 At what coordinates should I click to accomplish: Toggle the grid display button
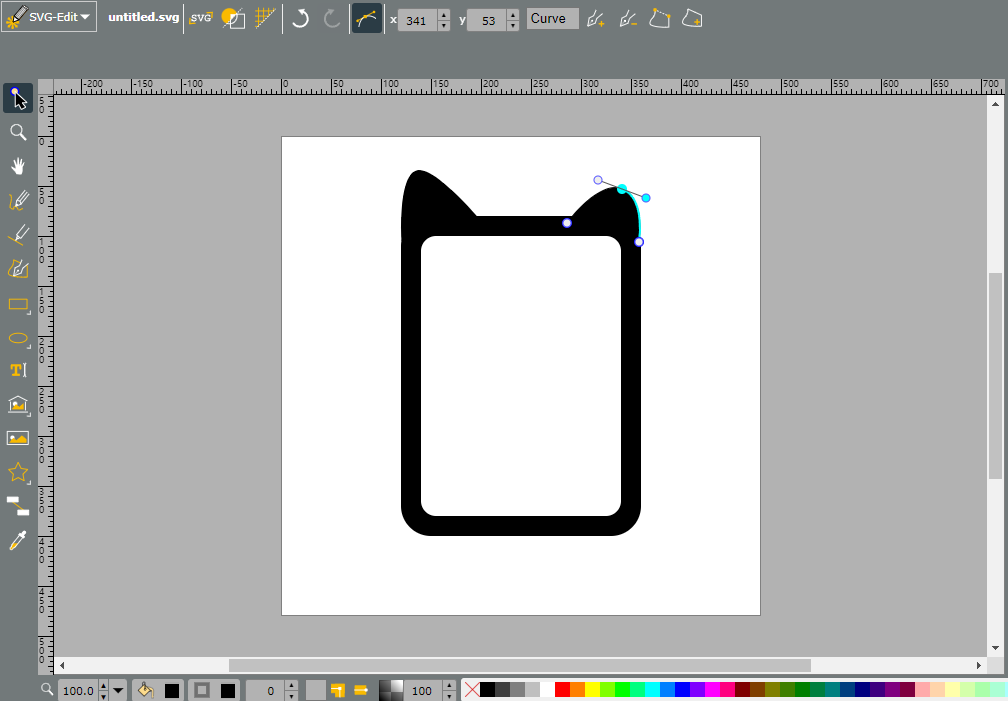pos(265,19)
